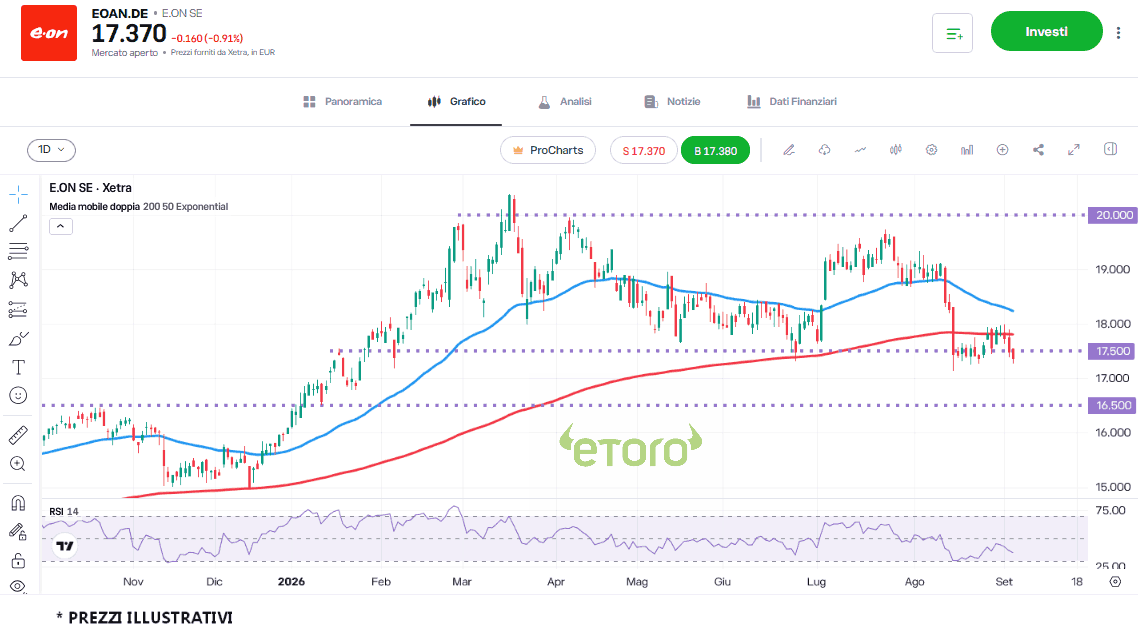The height and width of the screenshot is (628, 1138).
Task: Click the 17.500 price level label
Action: [x=1113, y=351]
